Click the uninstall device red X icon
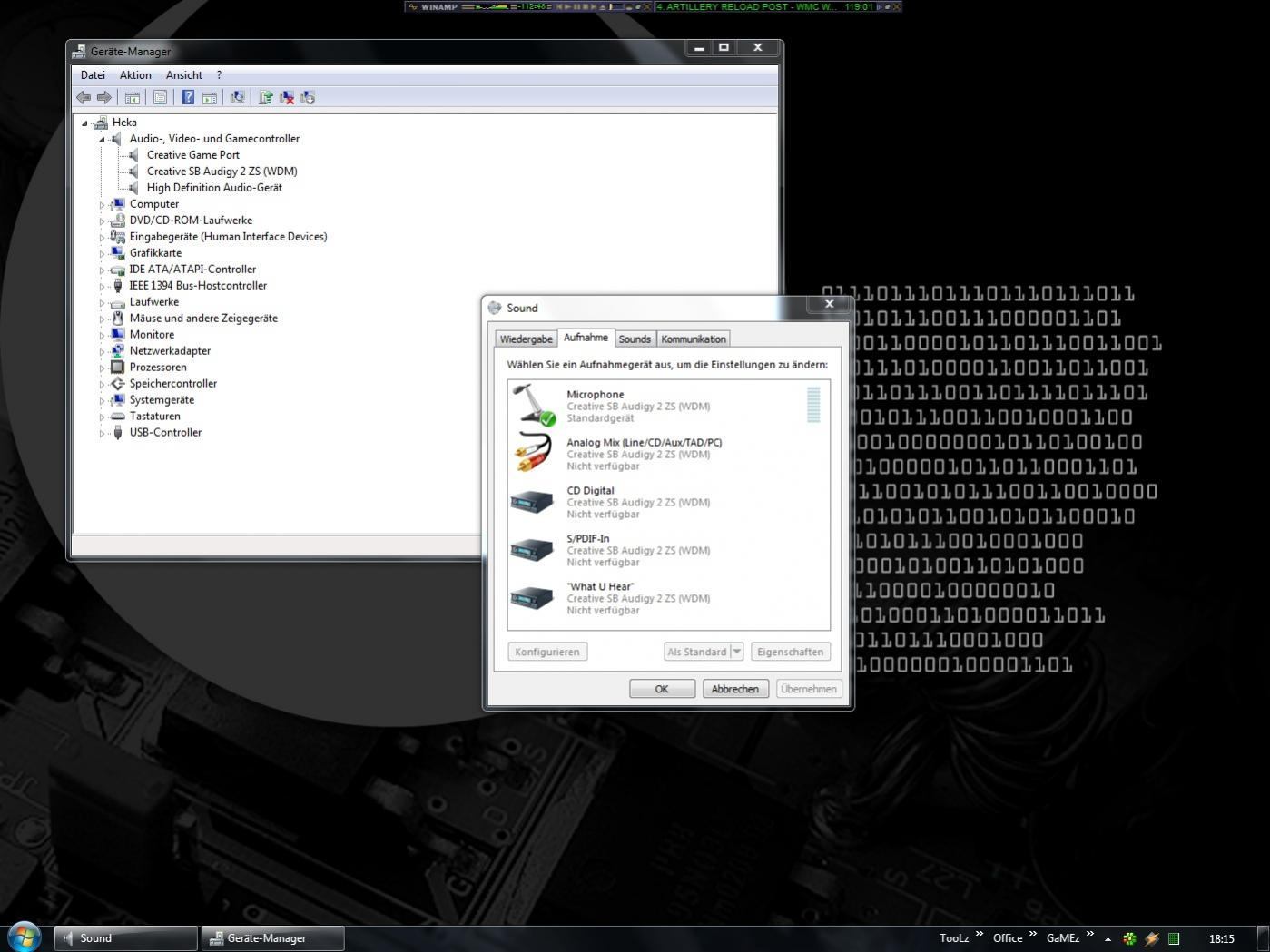Viewport: 1270px width, 952px height. tap(287, 97)
